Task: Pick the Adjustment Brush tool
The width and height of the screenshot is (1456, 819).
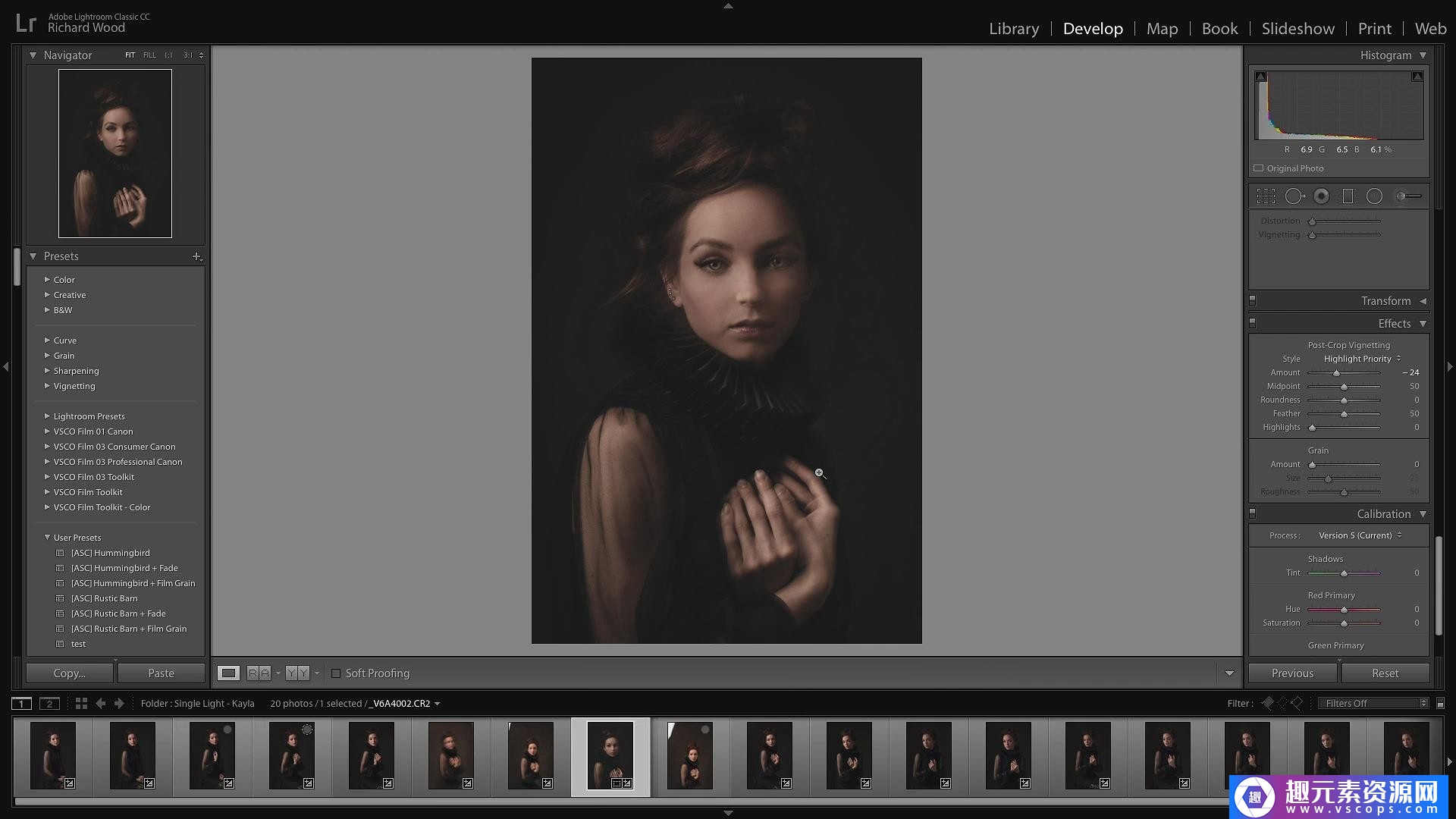Action: [x=1408, y=196]
